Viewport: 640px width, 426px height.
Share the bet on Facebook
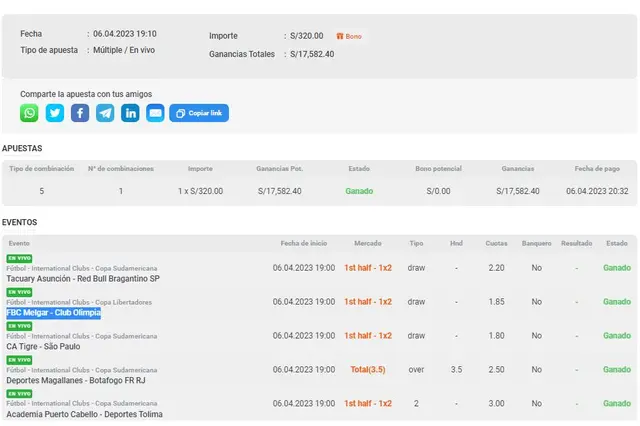(80, 113)
